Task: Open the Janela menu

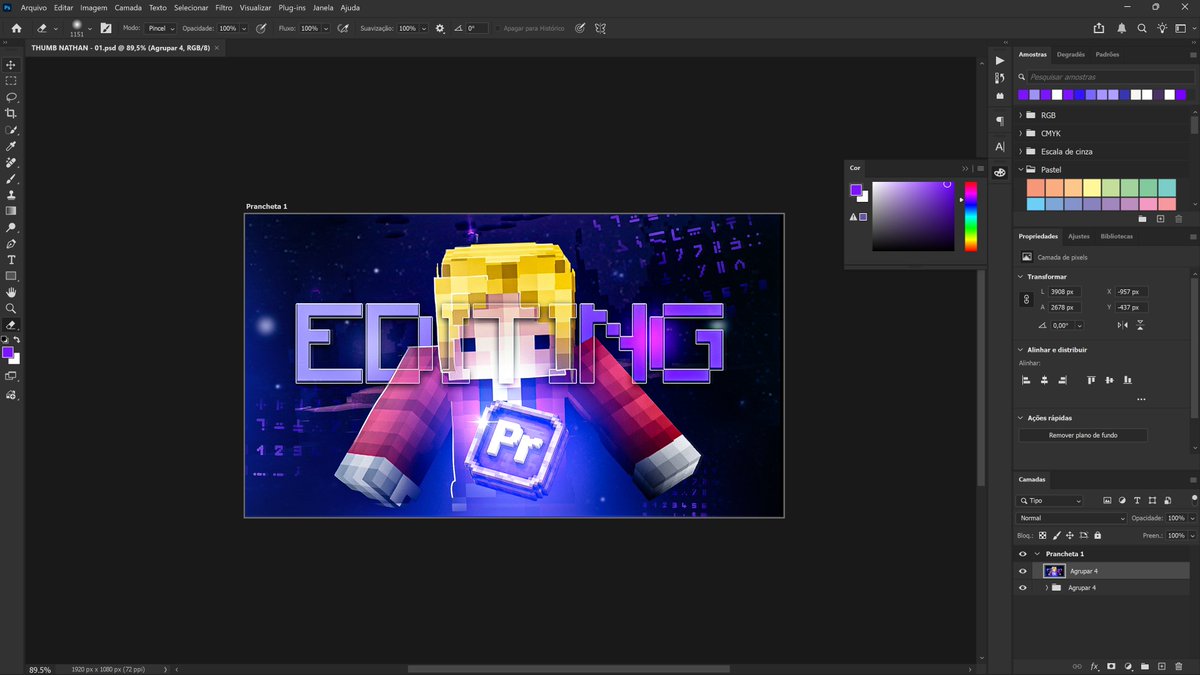Action: coord(323,7)
